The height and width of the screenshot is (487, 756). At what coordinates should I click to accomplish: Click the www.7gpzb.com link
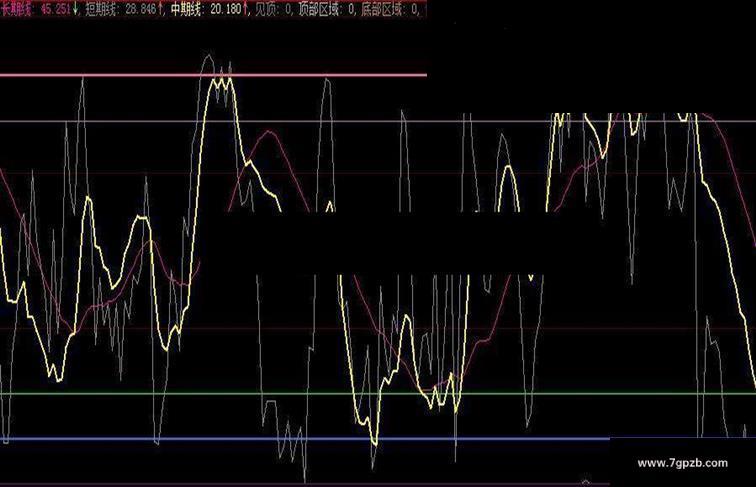[683, 463]
